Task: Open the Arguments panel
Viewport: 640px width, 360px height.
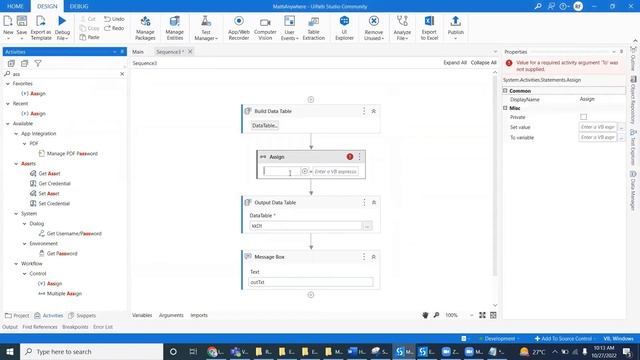Action: [171, 315]
